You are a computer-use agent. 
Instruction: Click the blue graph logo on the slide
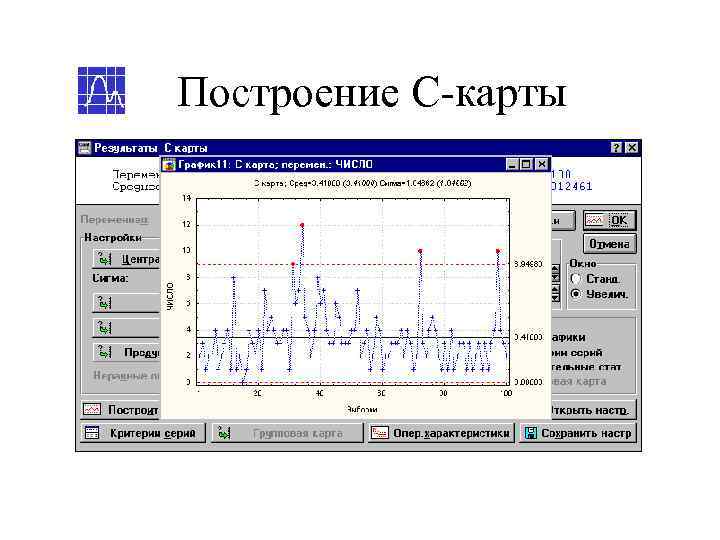(101, 90)
